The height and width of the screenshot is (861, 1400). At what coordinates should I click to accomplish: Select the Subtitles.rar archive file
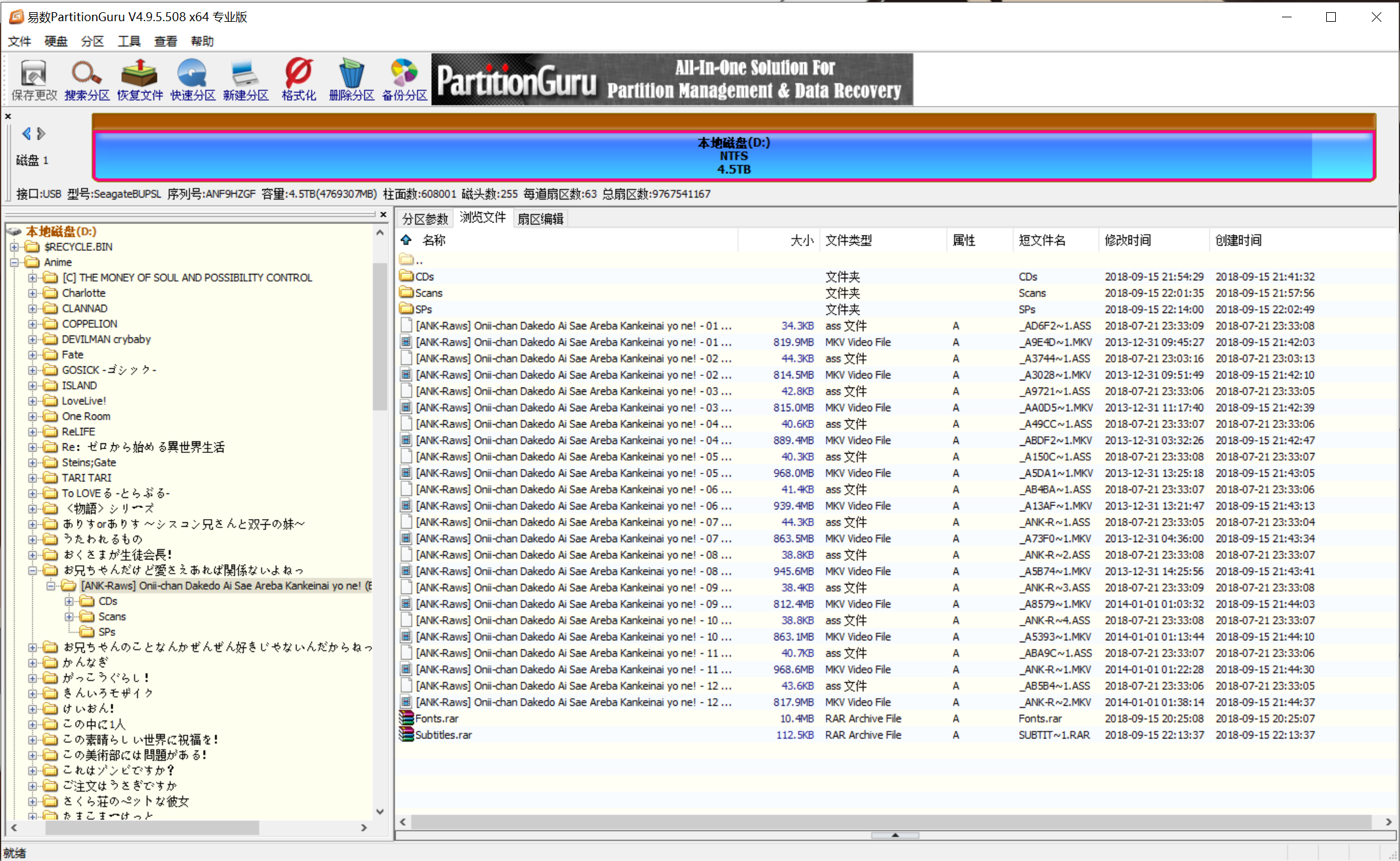click(x=436, y=735)
